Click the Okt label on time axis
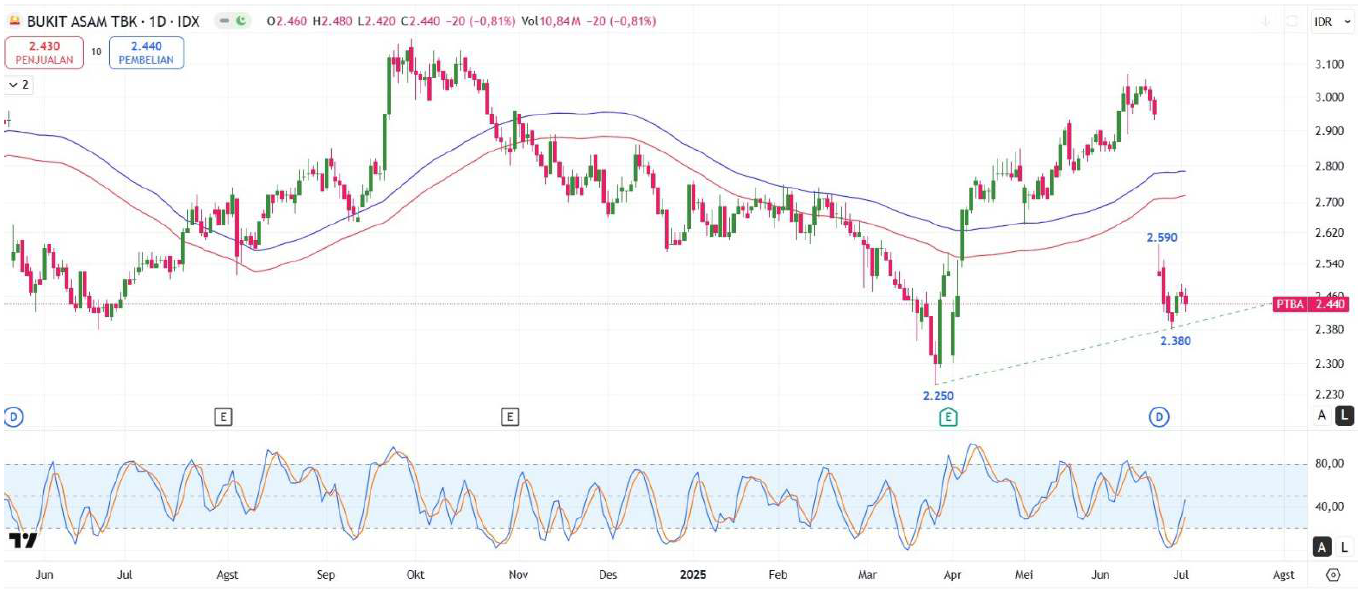1364x597 pixels. pos(418,575)
